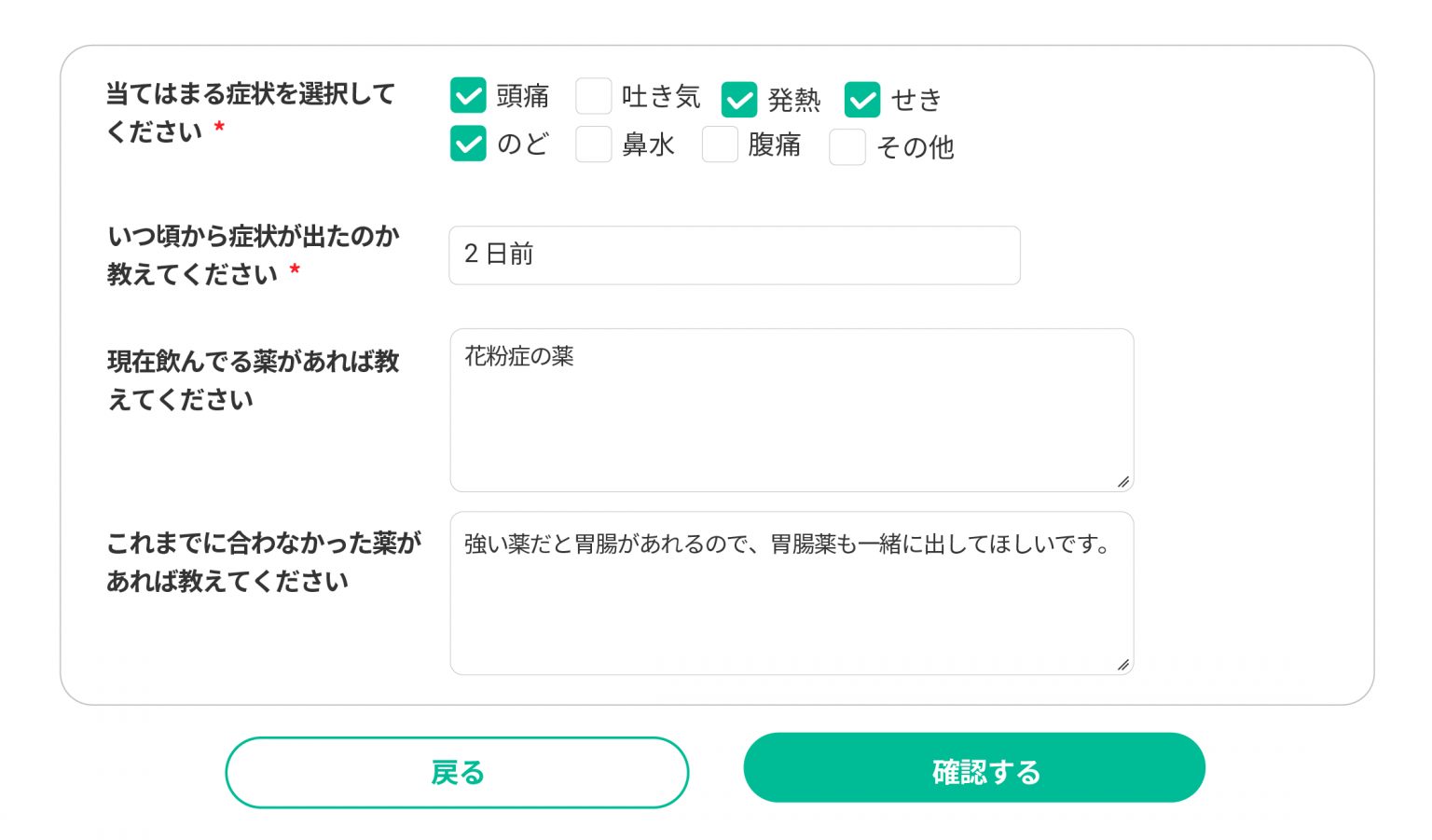Click the 腹痛 label text

775,145
